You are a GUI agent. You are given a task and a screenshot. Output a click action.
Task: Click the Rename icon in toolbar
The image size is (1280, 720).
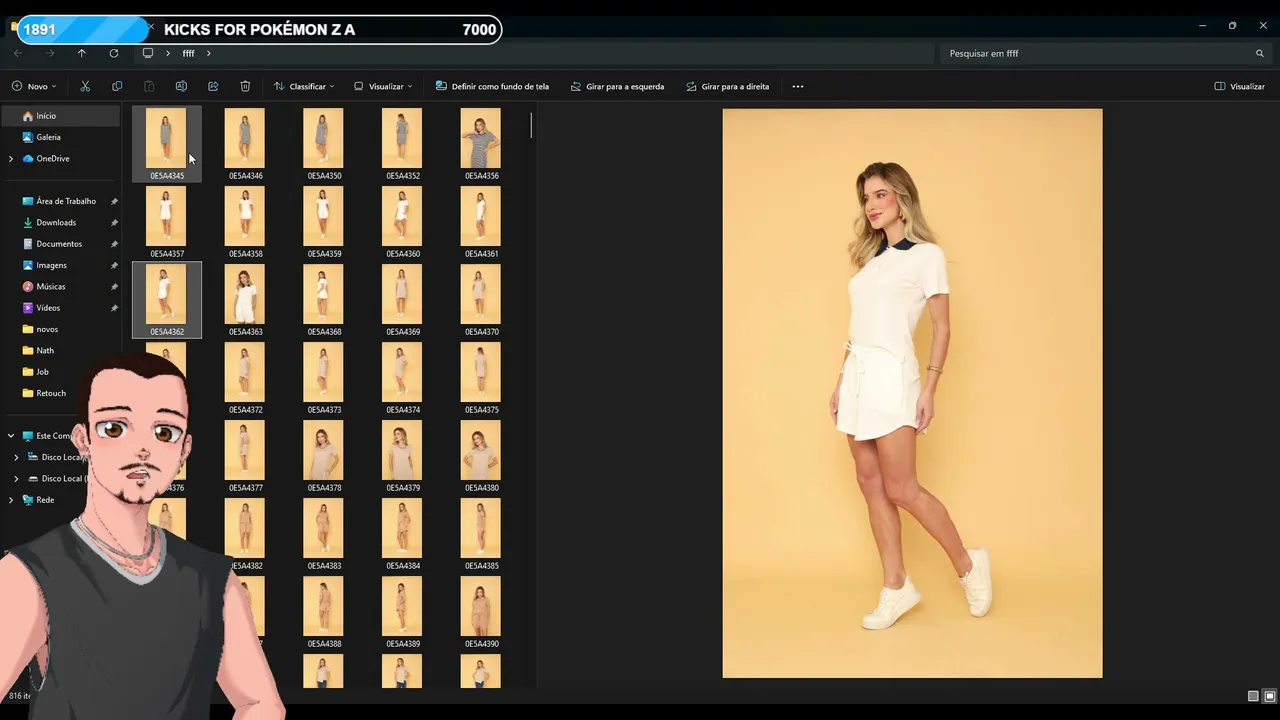(x=181, y=86)
